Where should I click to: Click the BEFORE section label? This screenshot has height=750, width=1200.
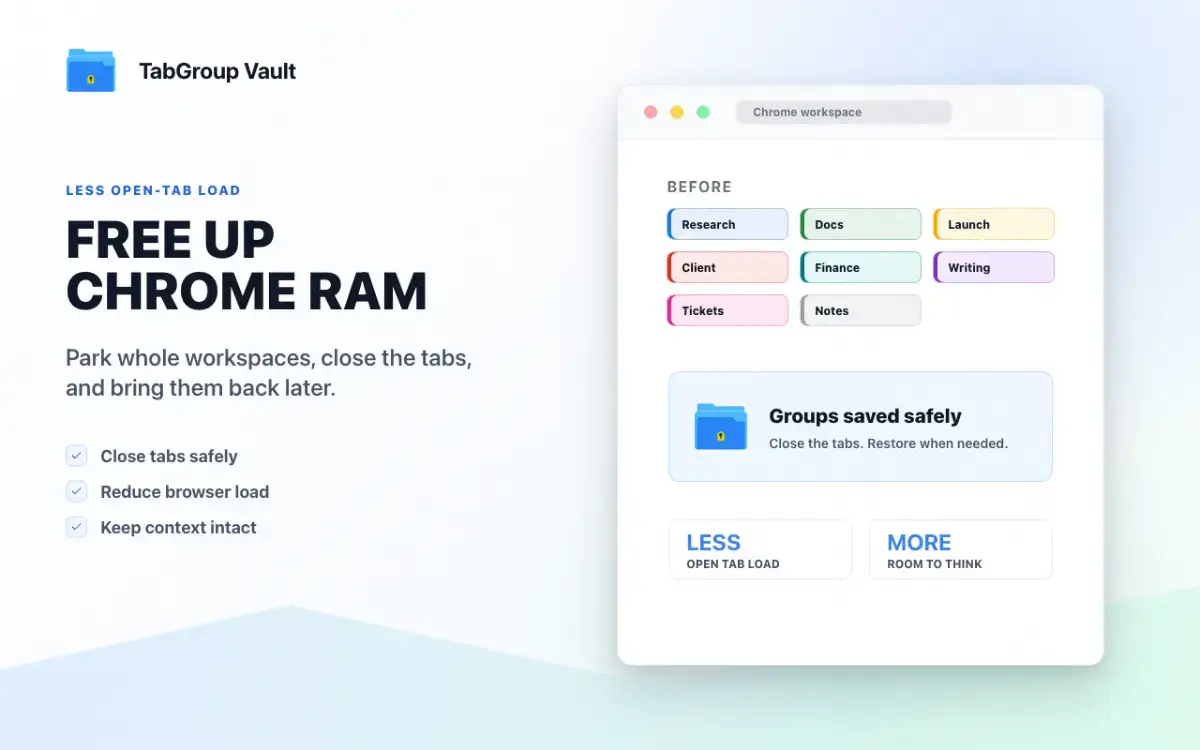700,187
